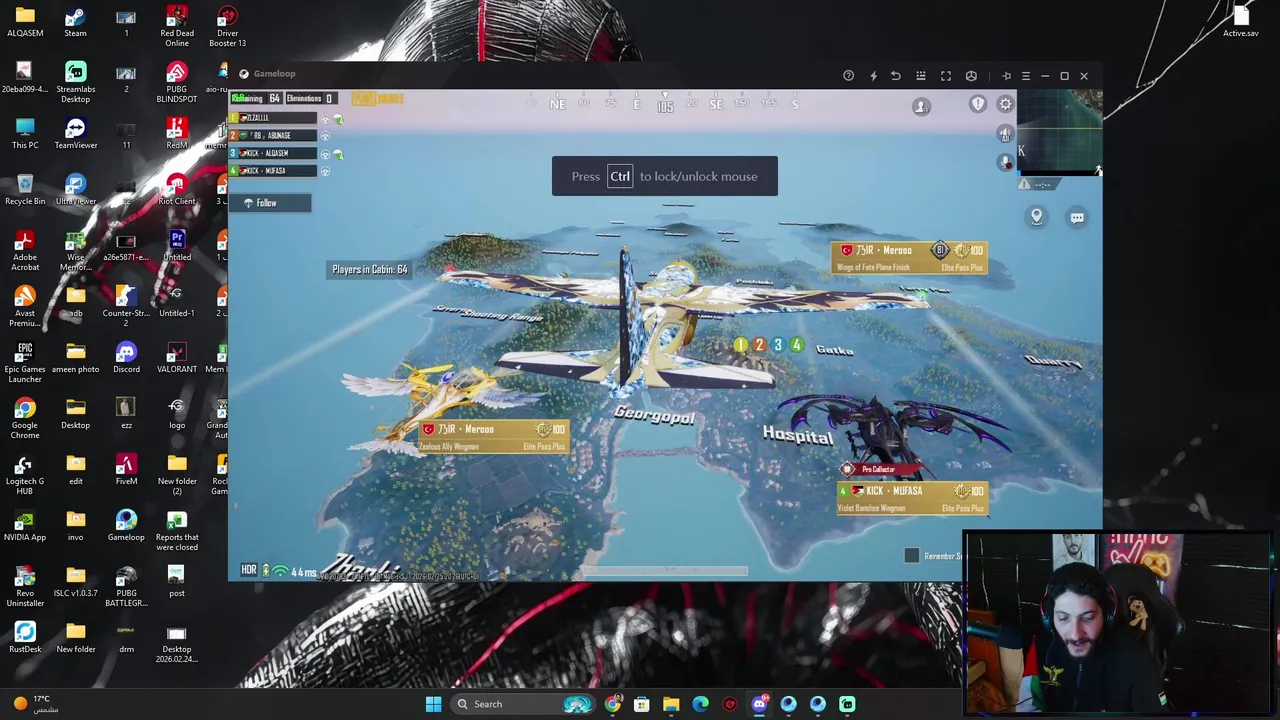Open Gameloop desktop shortcut
1280x720 pixels.
tap(126, 526)
